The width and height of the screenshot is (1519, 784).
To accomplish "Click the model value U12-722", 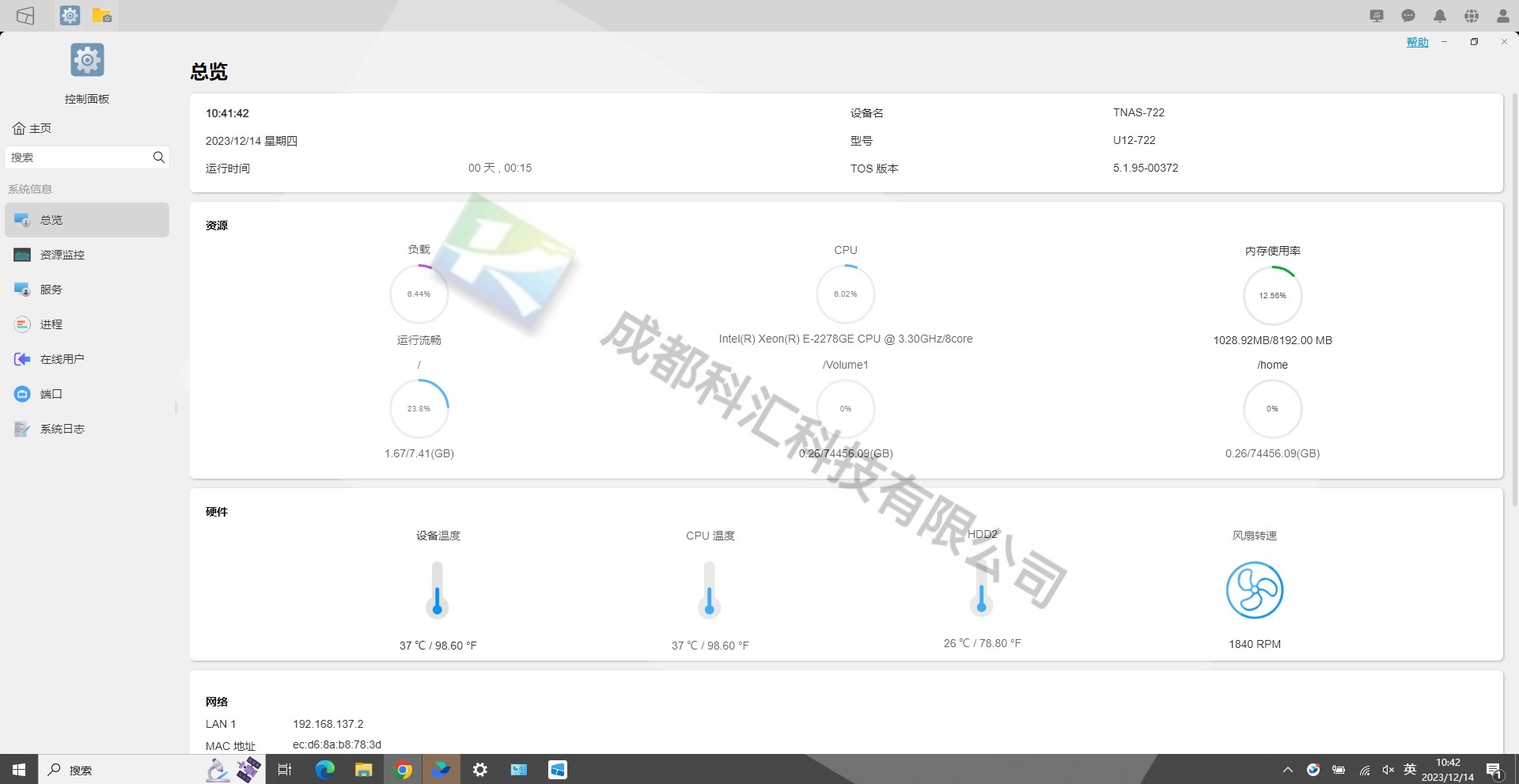I will pos(1135,140).
